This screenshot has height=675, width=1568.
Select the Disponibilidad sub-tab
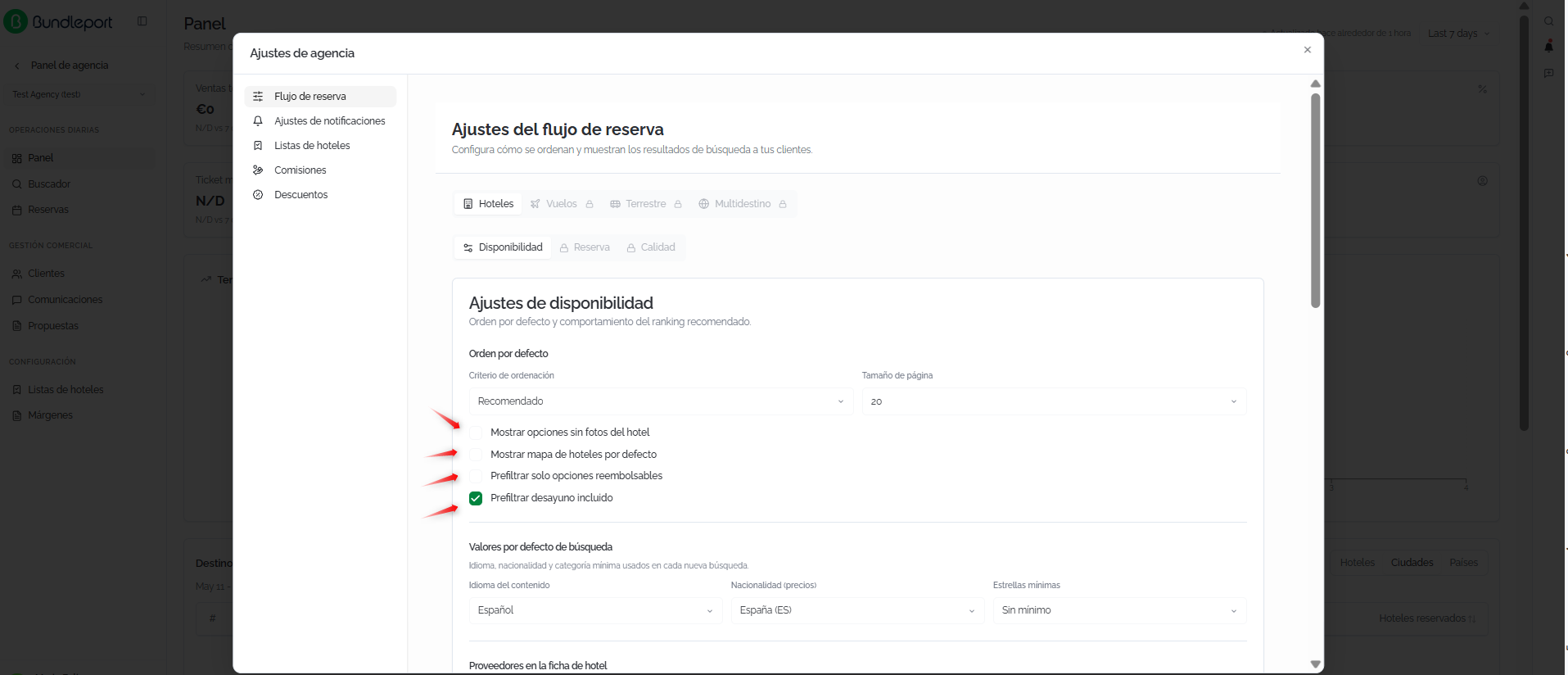pos(503,247)
